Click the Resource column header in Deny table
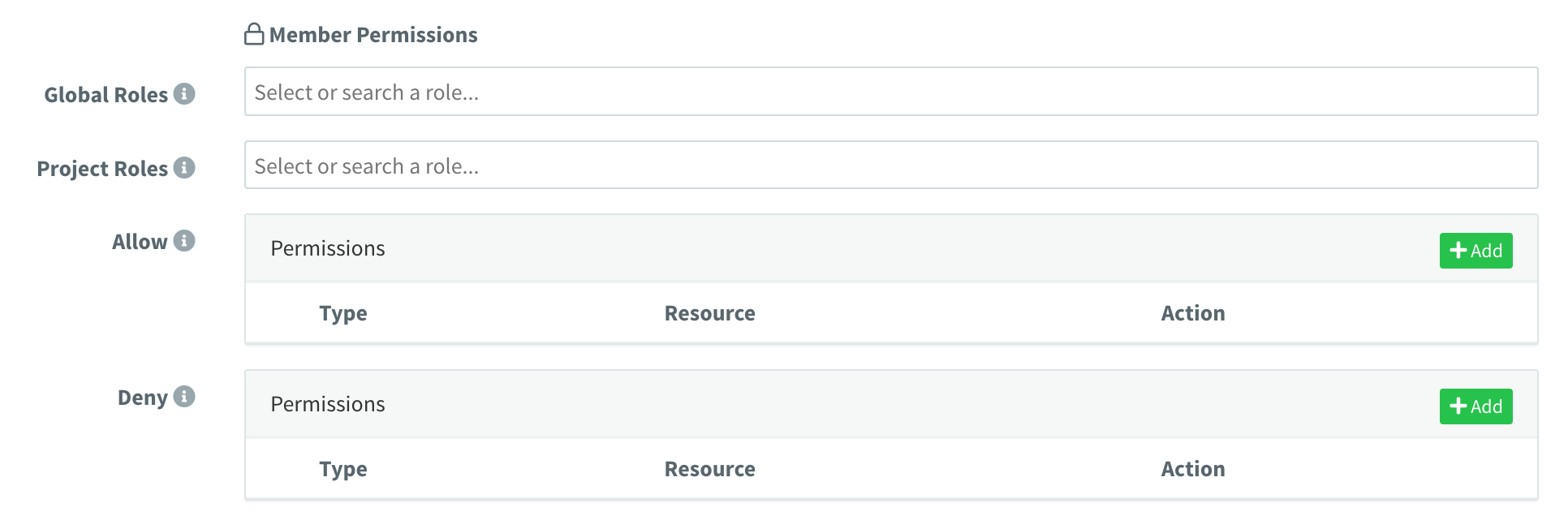Viewport: 1568px width, 529px height. pyautogui.click(x=709, y=469)
